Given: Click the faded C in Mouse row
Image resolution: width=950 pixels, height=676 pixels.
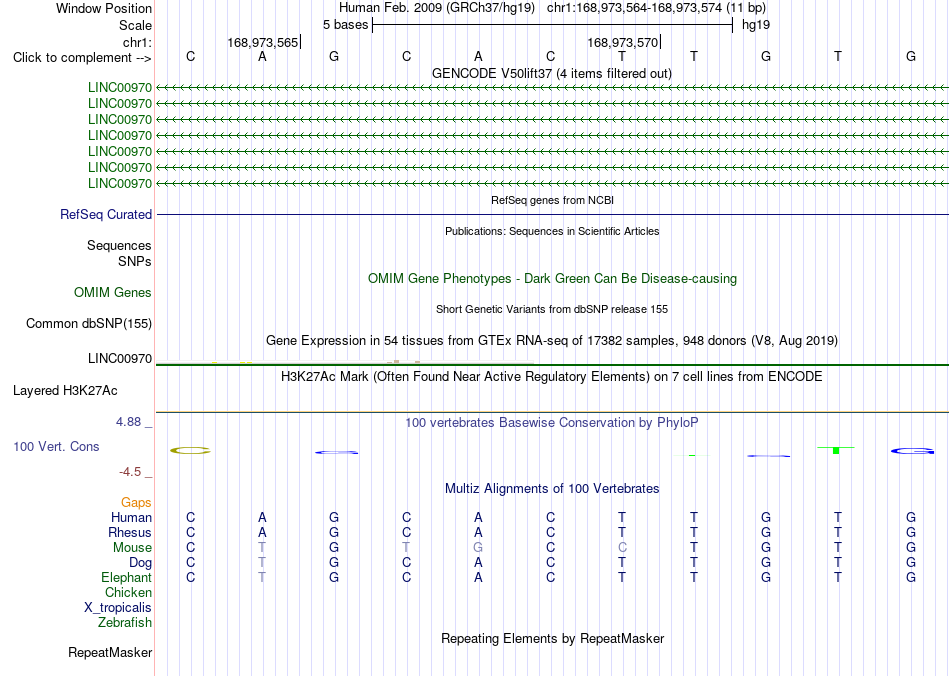Looking at the screenshot, I should click(622, 548).
